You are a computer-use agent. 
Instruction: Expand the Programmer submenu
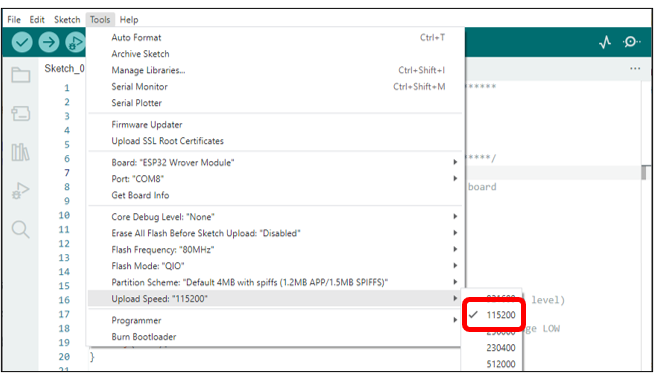coord(275,320)
